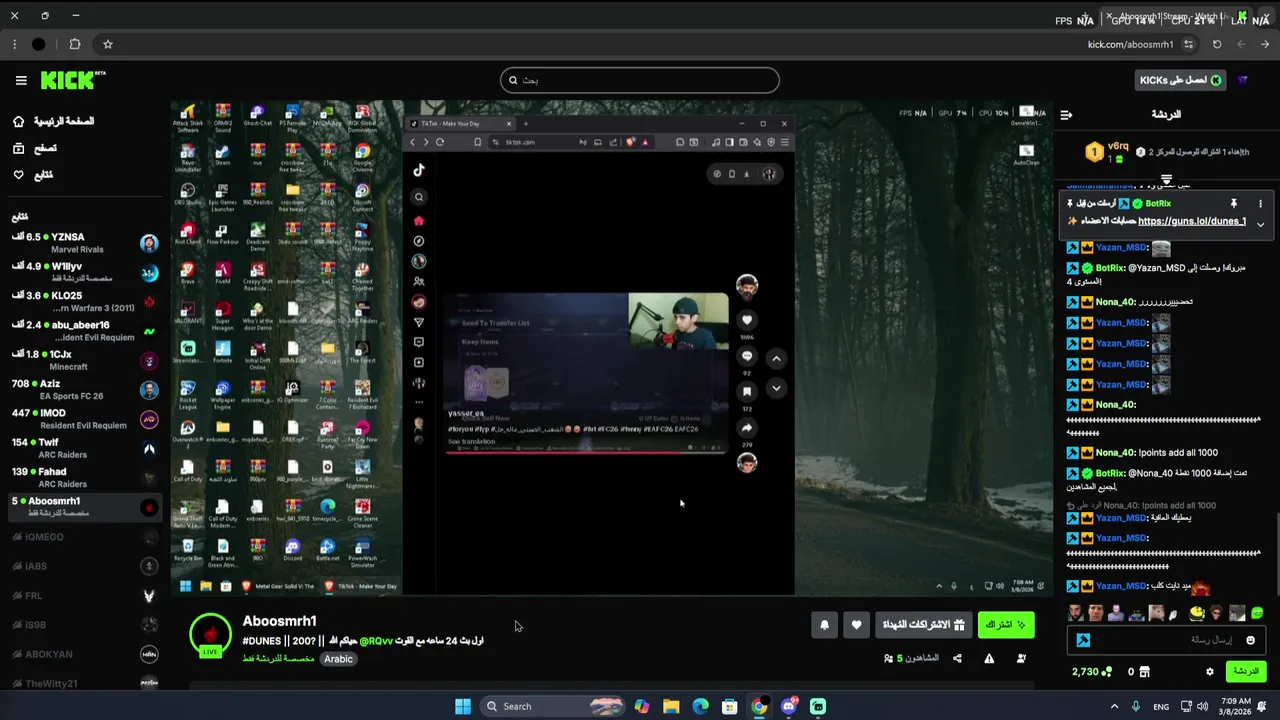
Task: Open Twlf ARC Raiders channel
Action: pyautogui.click(x=85, y=448)
